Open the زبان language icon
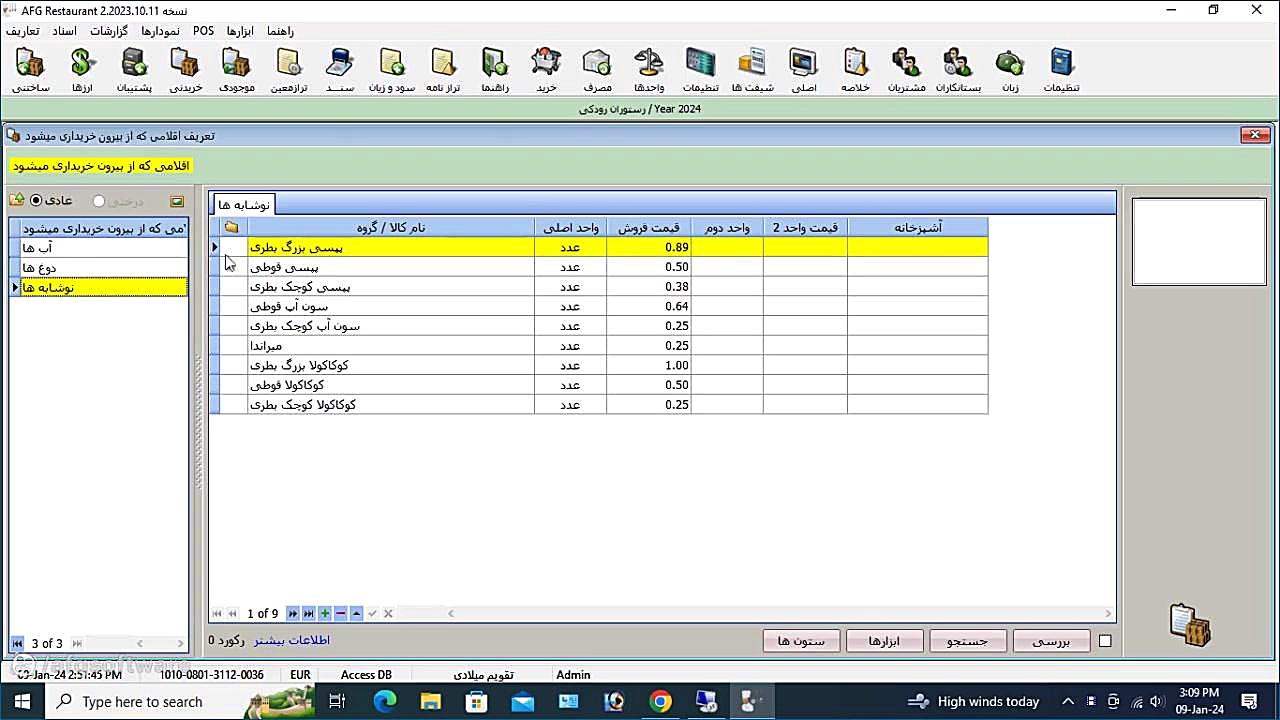Screen dimensions: 1280x720 (x=1010, y=70)
